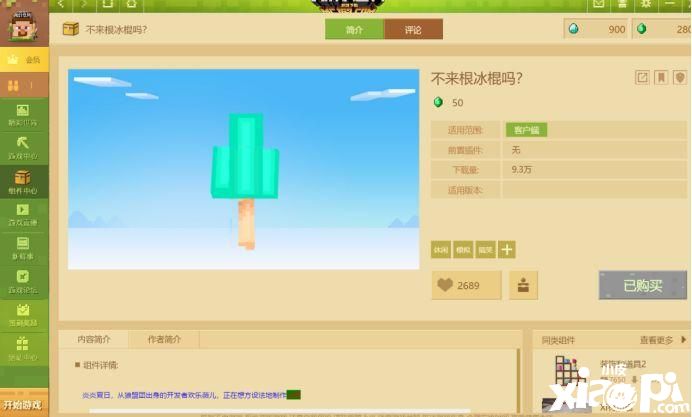Screen dimensions: 692x417
Task: Open the 会员 crown membership item
Action: [24, 60]
